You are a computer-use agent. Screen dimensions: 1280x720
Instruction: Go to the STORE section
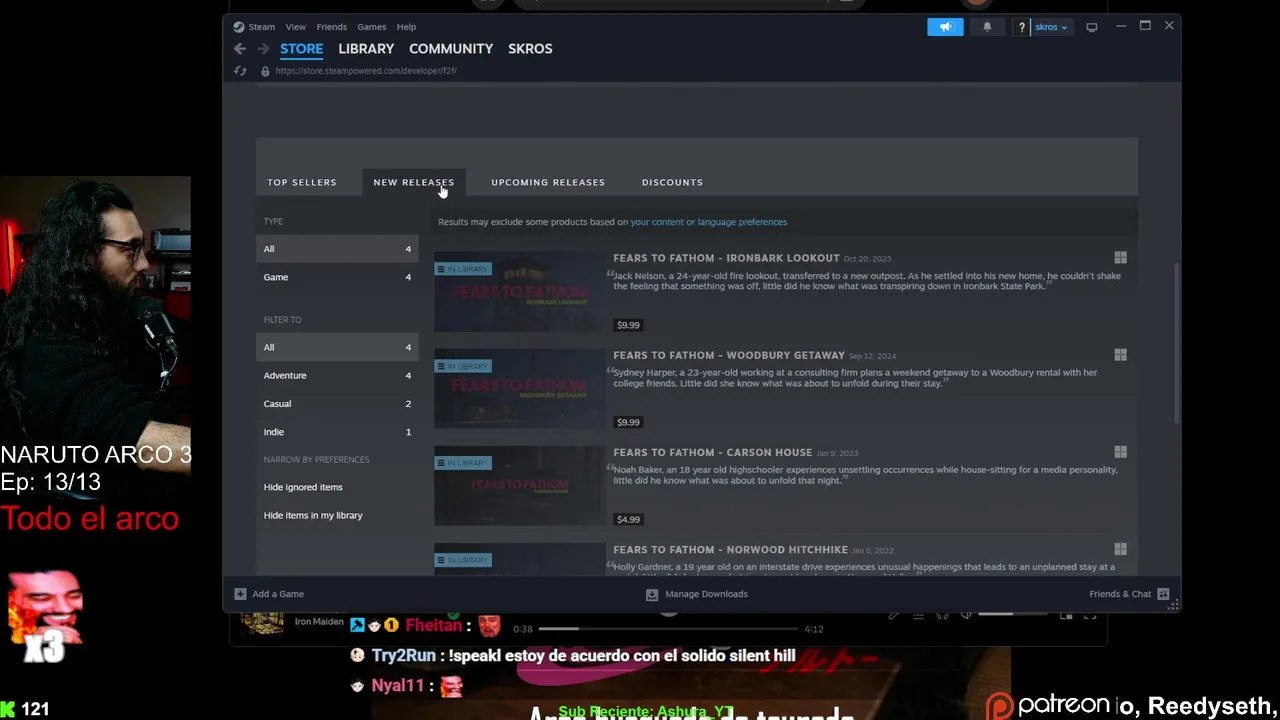tap(301, 48)
